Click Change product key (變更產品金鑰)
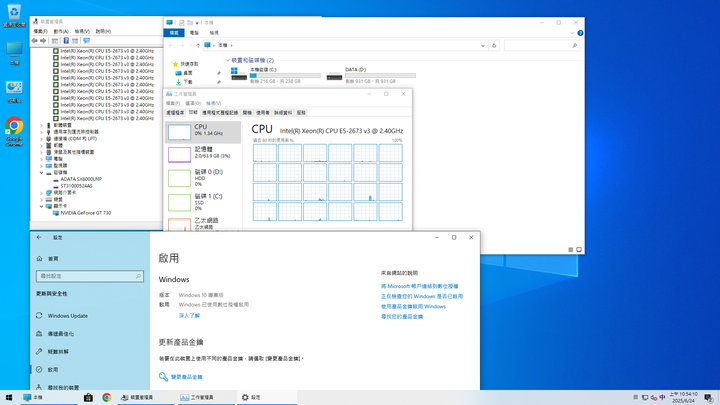The image size is (720, 405). click(186, 377)
